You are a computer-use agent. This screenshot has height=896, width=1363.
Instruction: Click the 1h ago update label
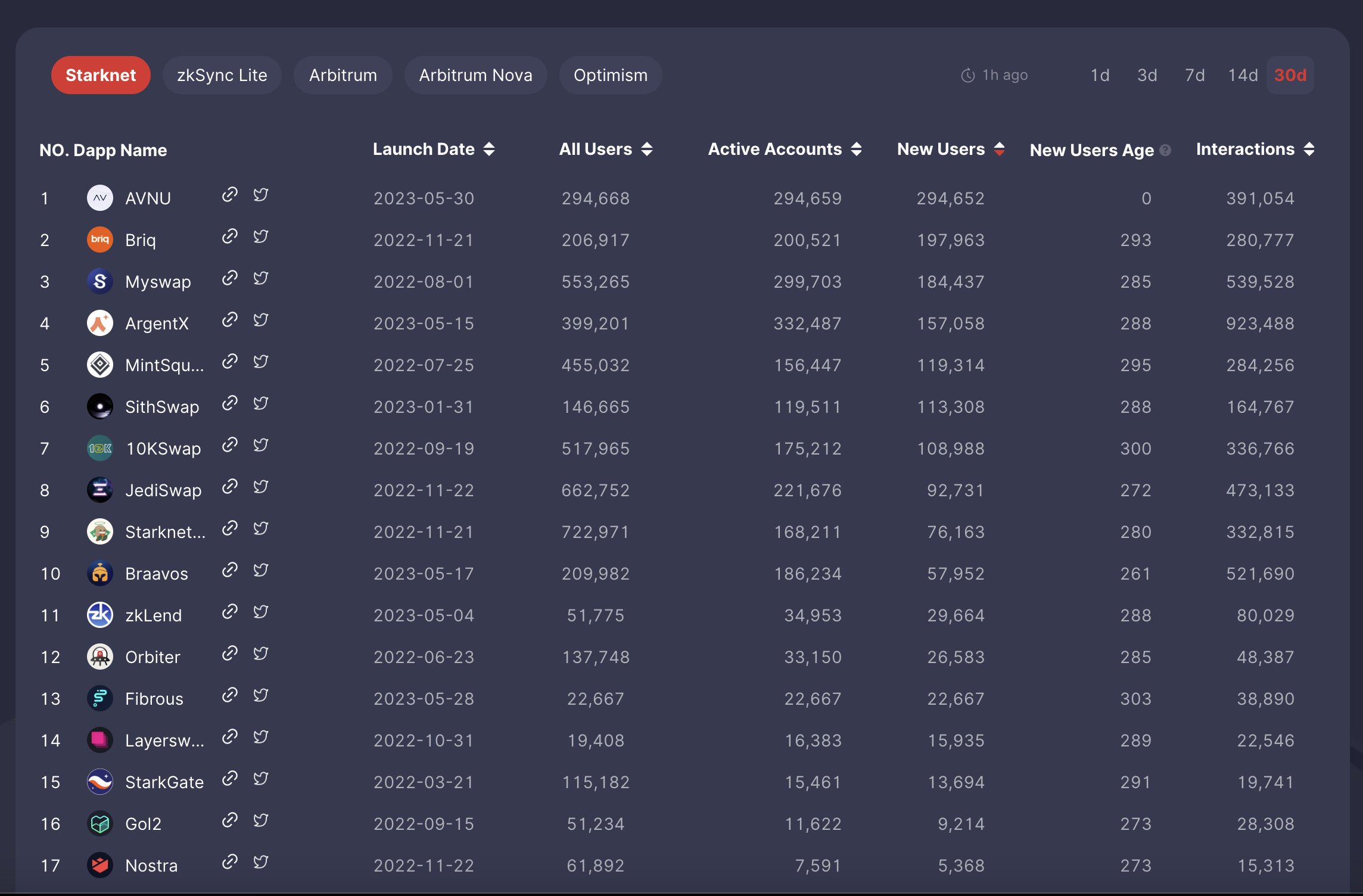tap(1005, 75)
